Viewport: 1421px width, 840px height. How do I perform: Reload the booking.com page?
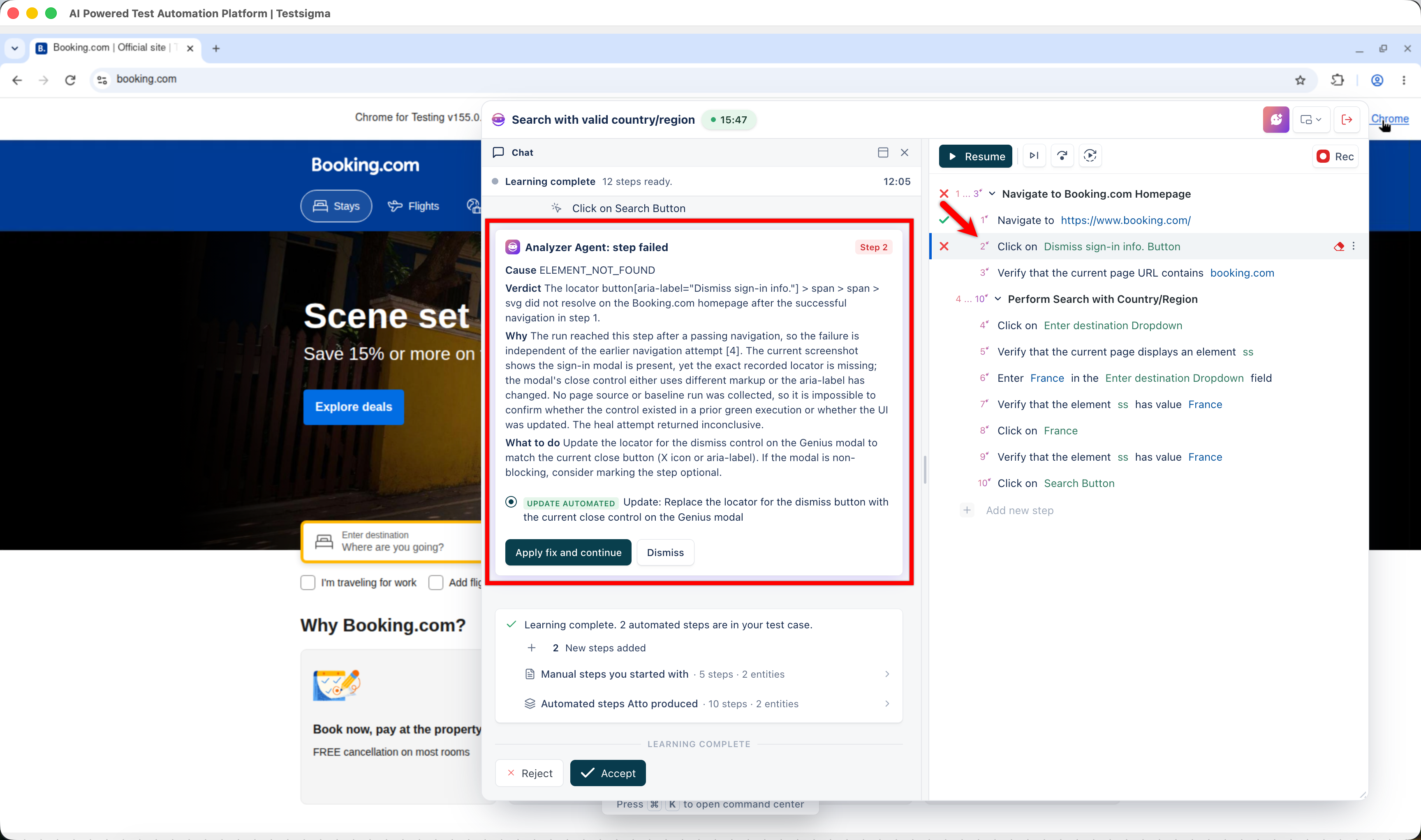click(70, 80)
